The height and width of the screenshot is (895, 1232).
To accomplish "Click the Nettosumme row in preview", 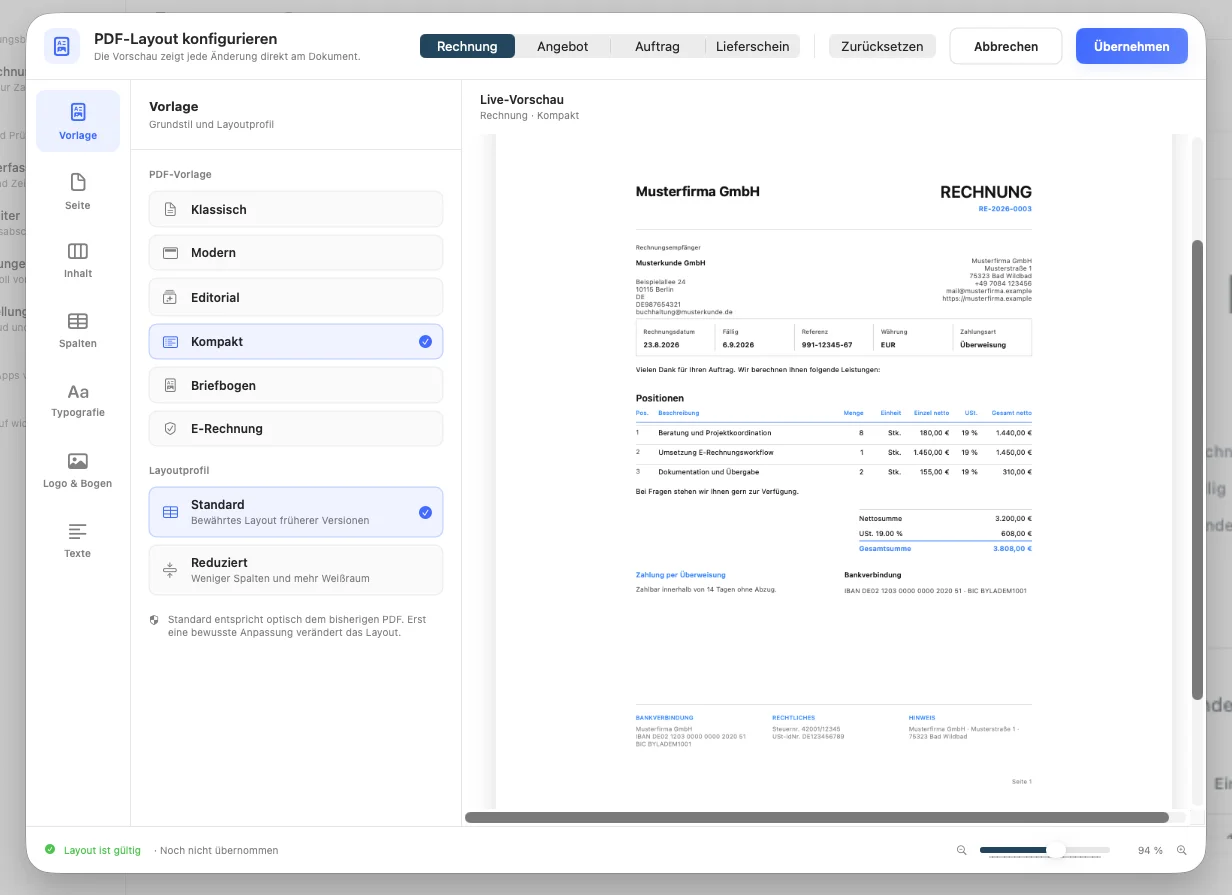I will pyautogui.click(x=944, y=519).
